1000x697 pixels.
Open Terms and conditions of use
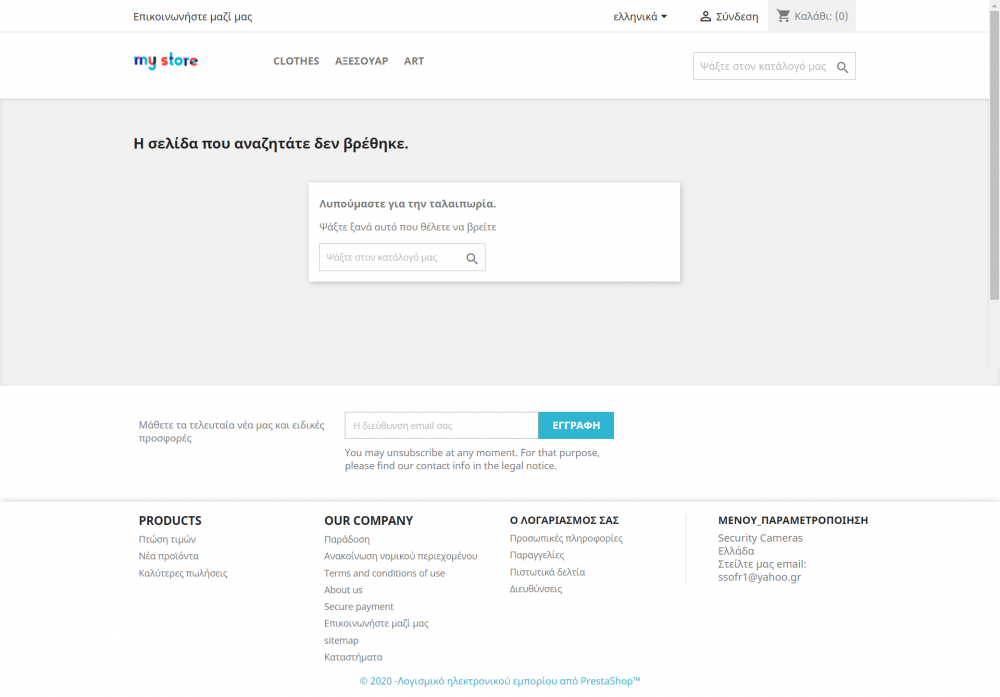tap(385, 573)
